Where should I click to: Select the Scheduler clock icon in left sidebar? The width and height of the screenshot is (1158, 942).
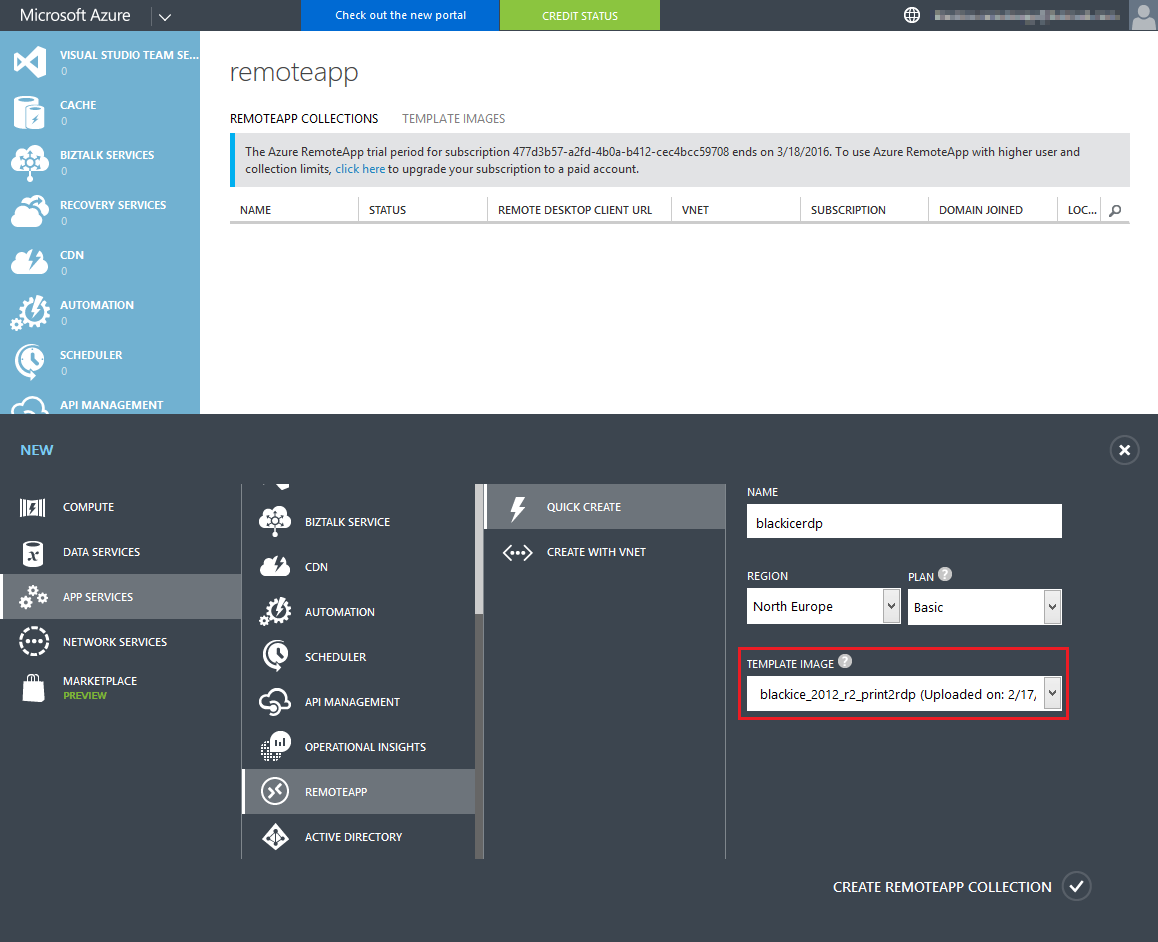[x=30, y=362]
